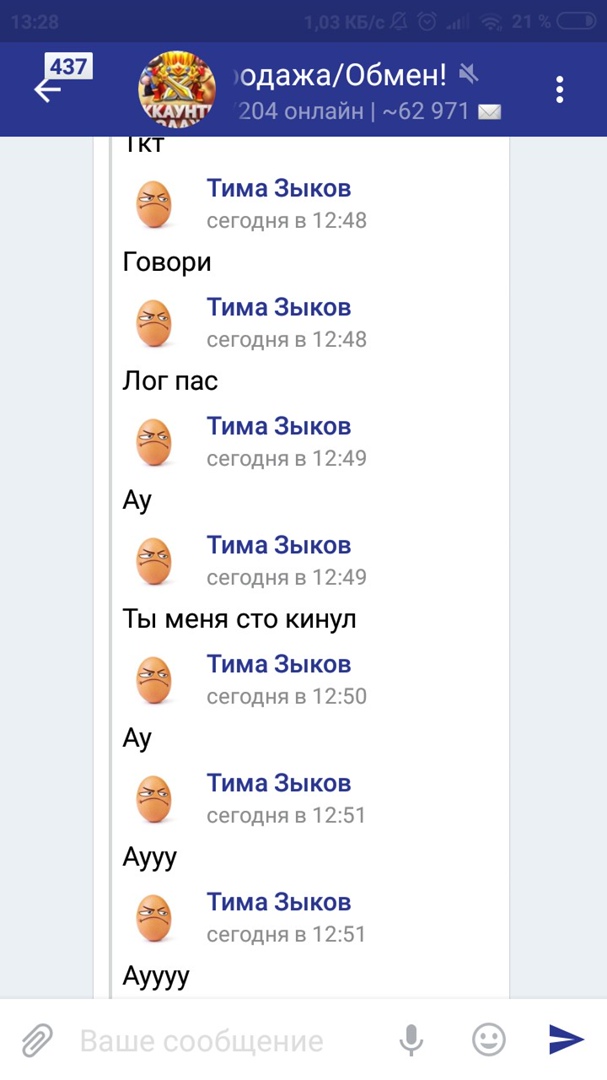Focus the "Ваше сообщение" message field
This screenshot has height=1080, width=607.
pos(220,1041)
